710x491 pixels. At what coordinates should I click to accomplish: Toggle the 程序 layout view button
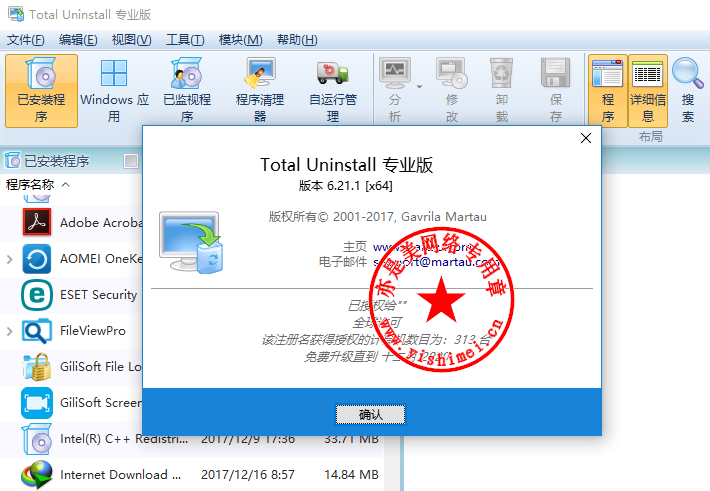click(x=608, y=91)
